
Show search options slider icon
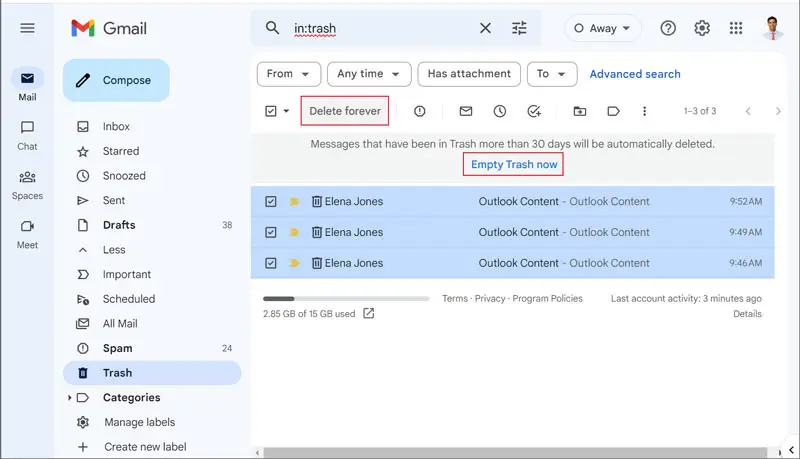click(x=519, y=28)
